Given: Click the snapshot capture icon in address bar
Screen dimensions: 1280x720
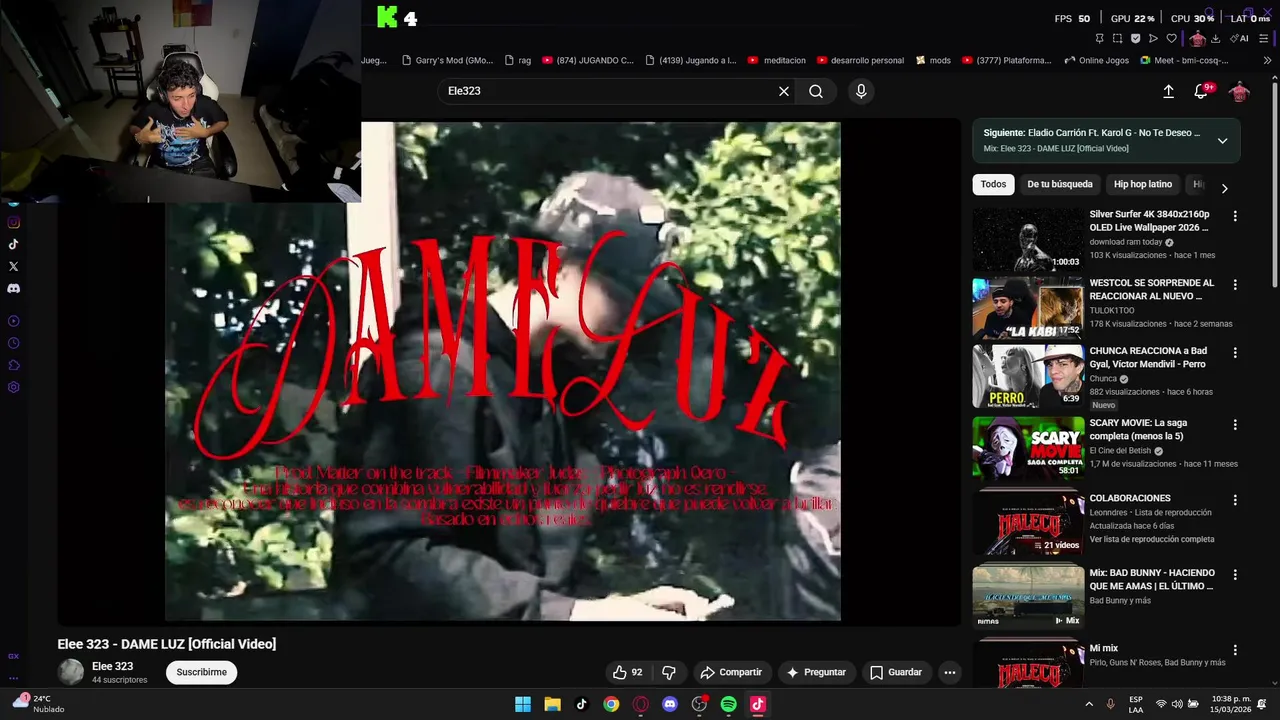Looking at the screenshot, I should [1117, 38].
